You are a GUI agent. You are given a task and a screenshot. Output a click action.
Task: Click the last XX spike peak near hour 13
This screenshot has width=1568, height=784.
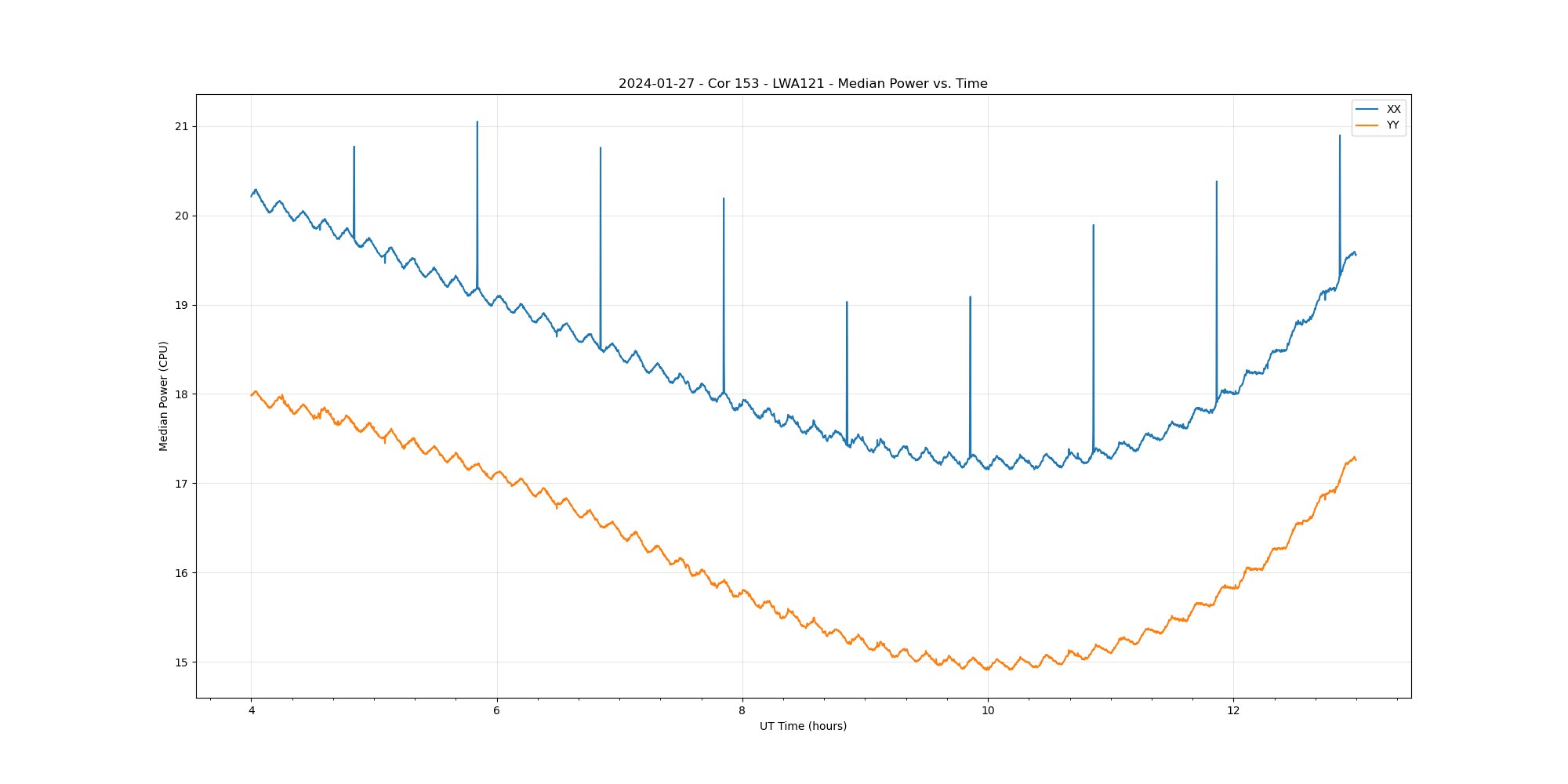(1339, 136)
